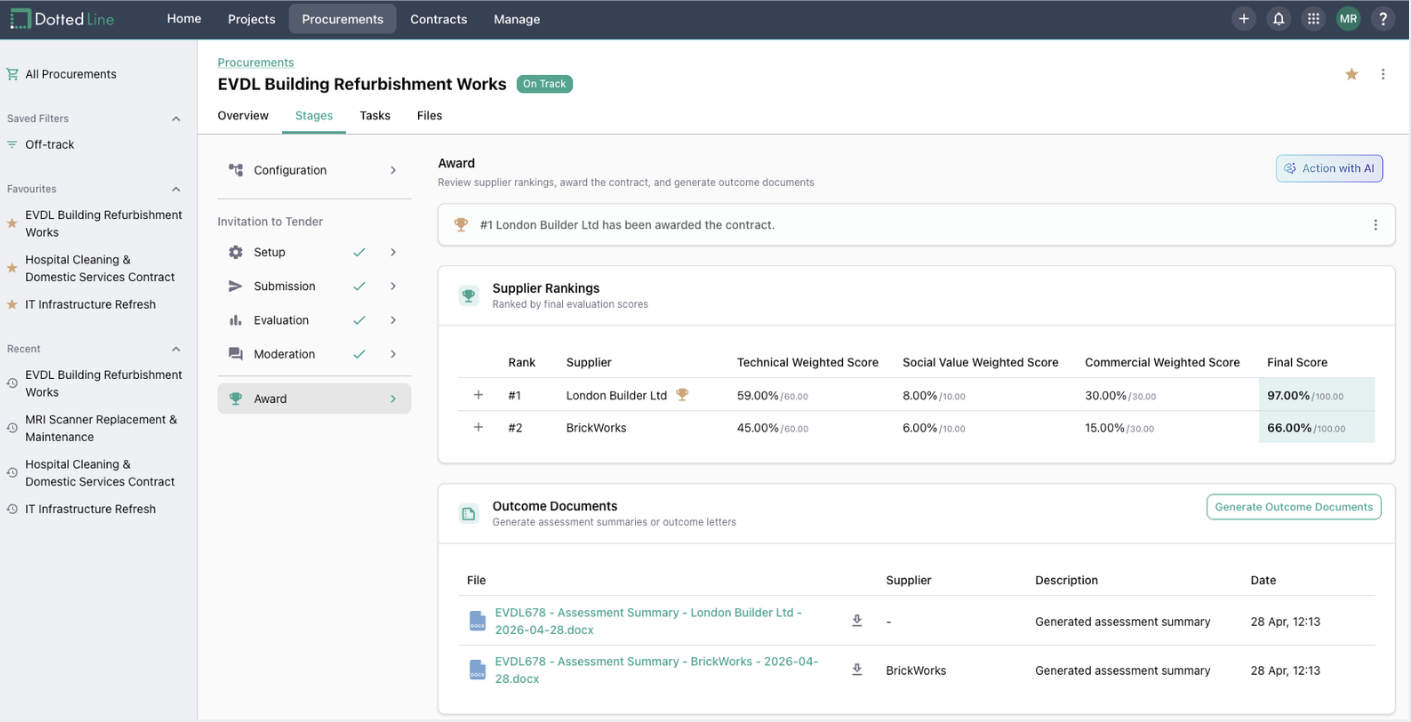Expand the BrickWorks ranking row
This screenshot has height=722, width=1411.
pyautogui.click(x=478, y=427)
